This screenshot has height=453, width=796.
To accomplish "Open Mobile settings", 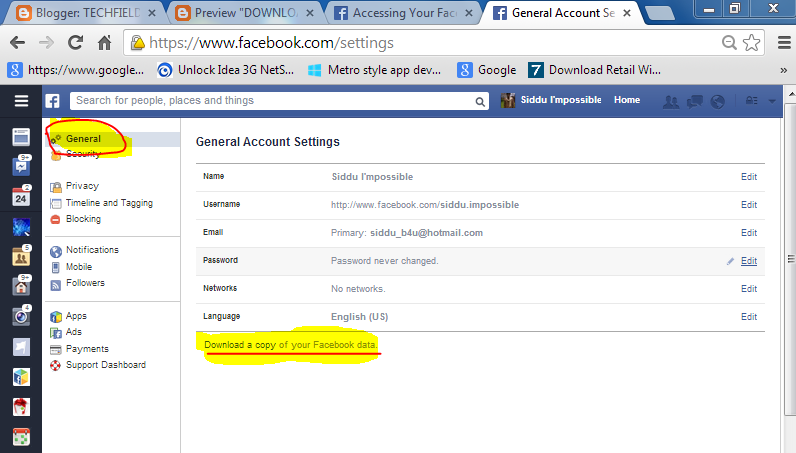I will click(79, 267).
